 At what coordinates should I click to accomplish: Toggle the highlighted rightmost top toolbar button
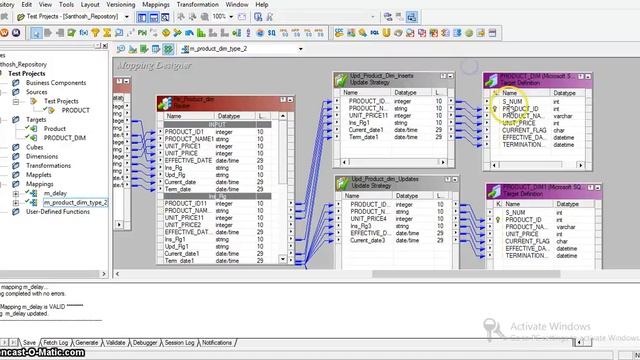pyautogui.click(x=412, y=17)
